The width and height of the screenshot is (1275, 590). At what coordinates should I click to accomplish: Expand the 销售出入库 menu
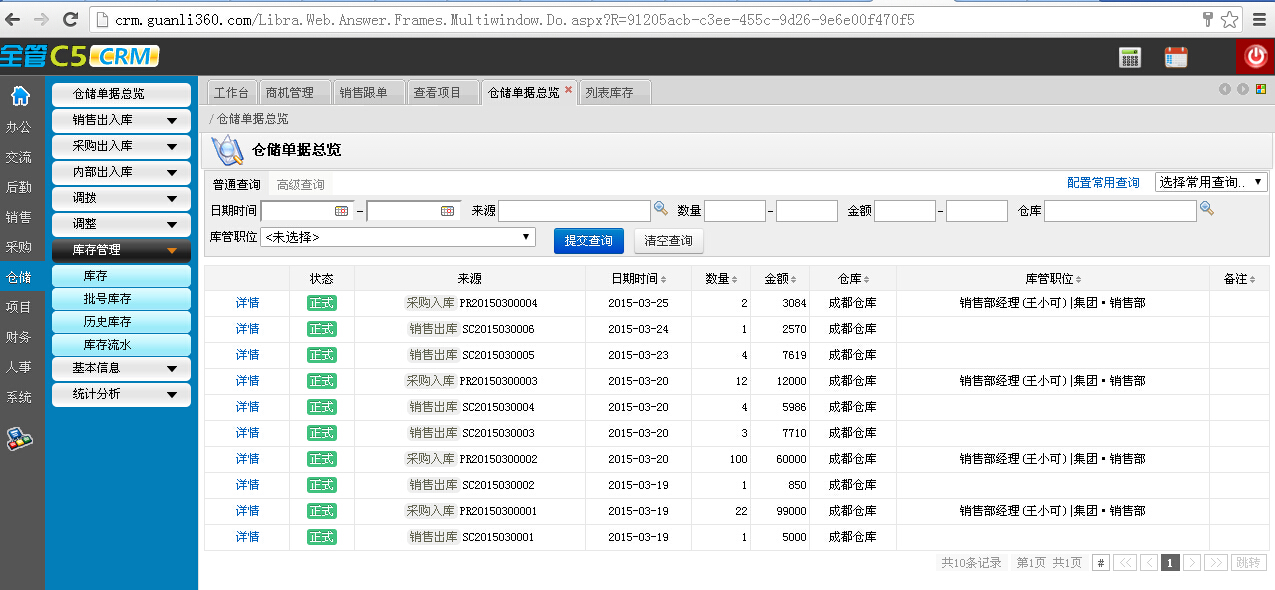click(x=121, y=120)
